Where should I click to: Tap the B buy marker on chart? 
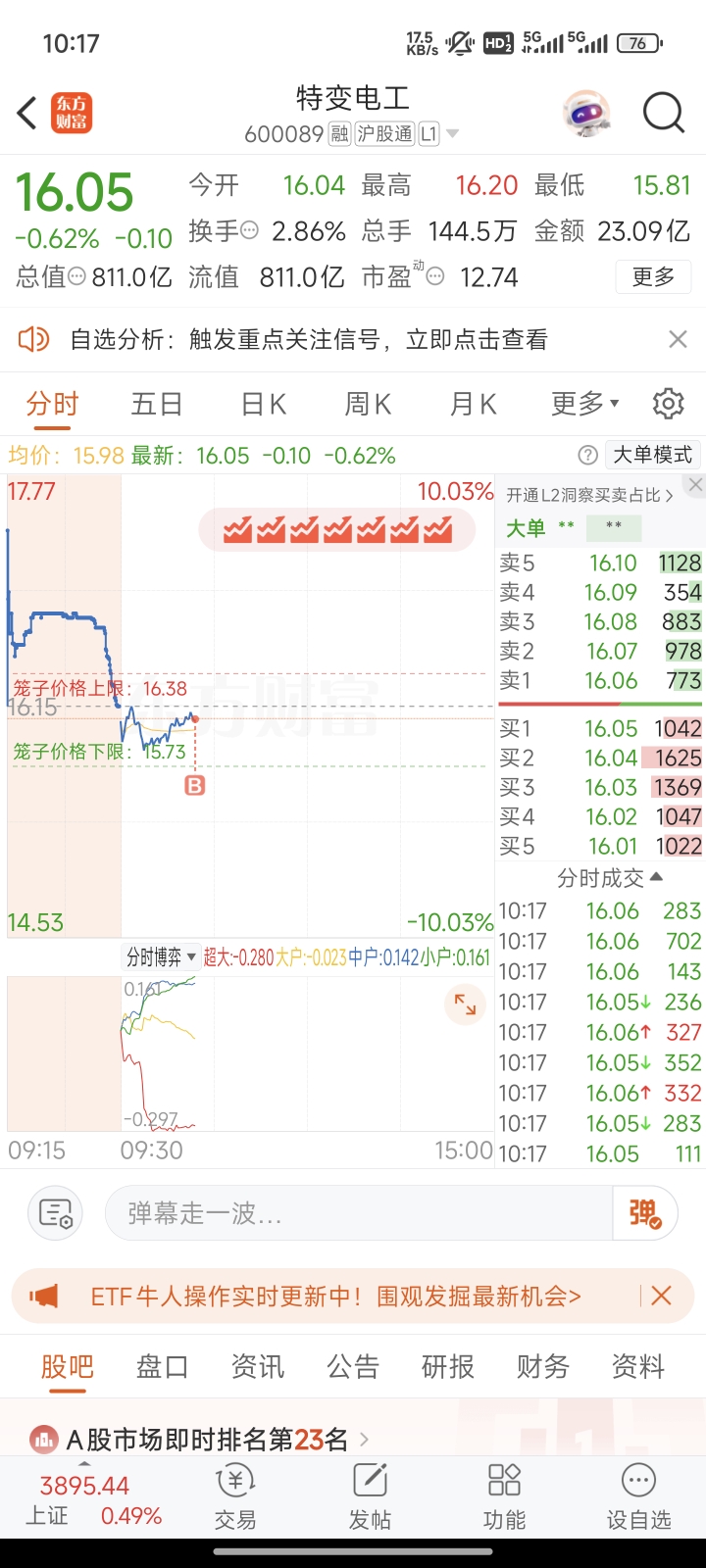tap(195, 785)
